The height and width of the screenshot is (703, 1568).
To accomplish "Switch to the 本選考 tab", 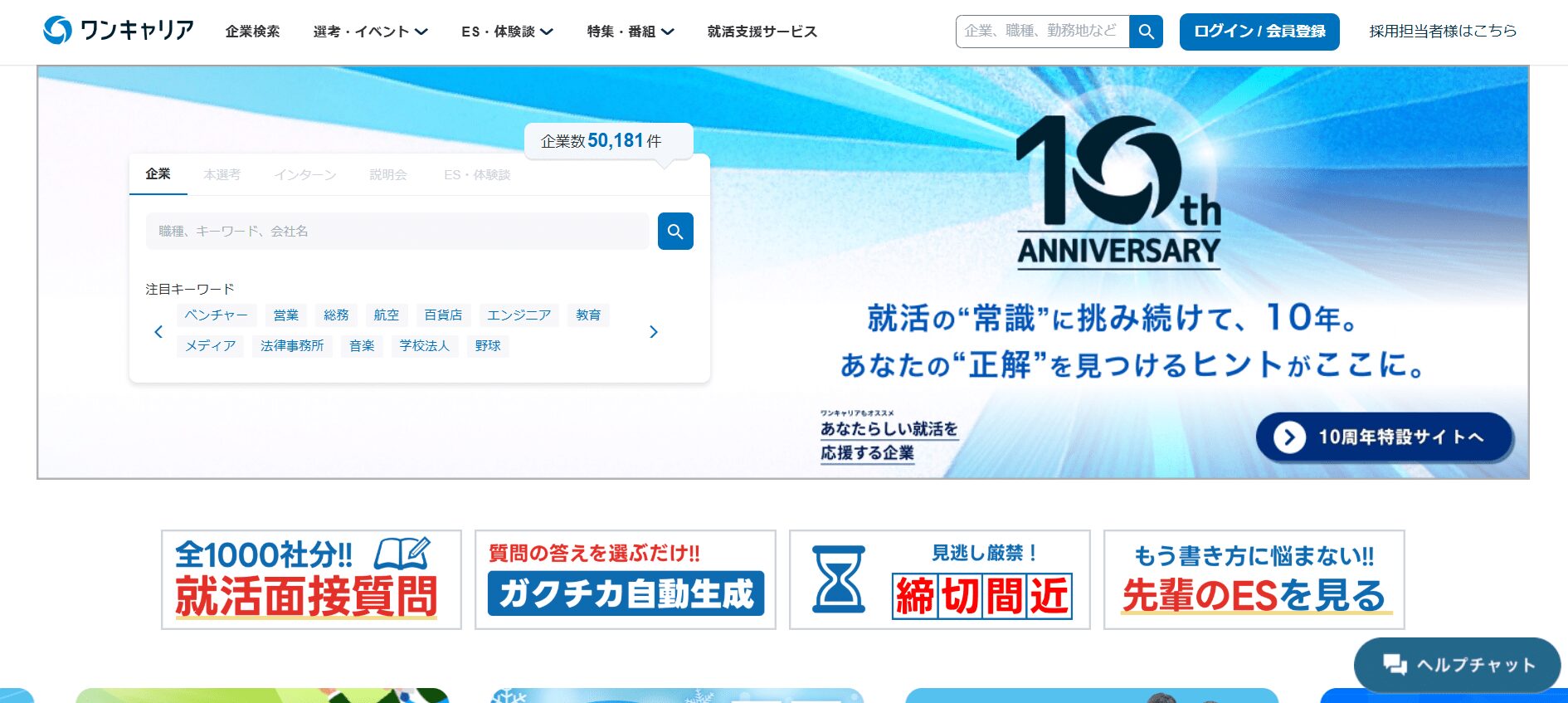I will click(x=222, y=174).
